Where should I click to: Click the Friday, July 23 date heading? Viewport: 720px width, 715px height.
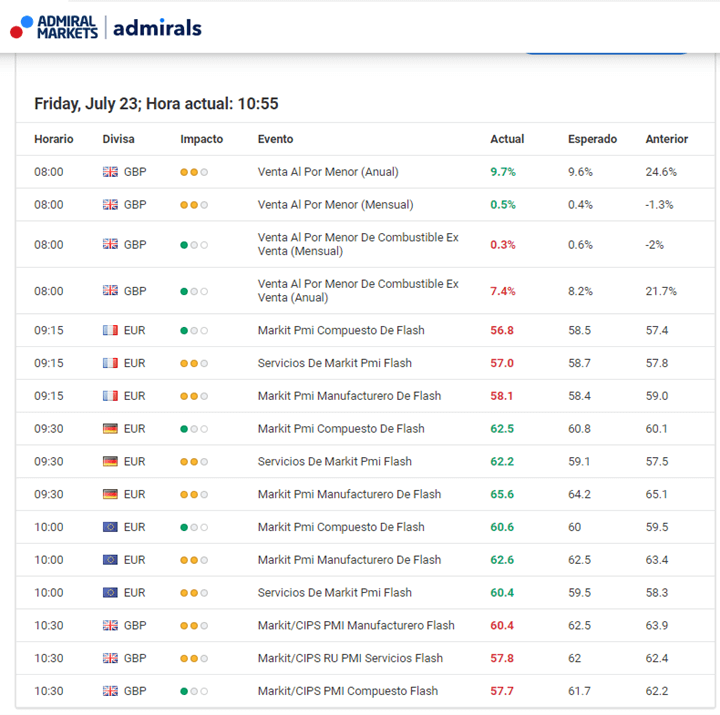point(156,104)
